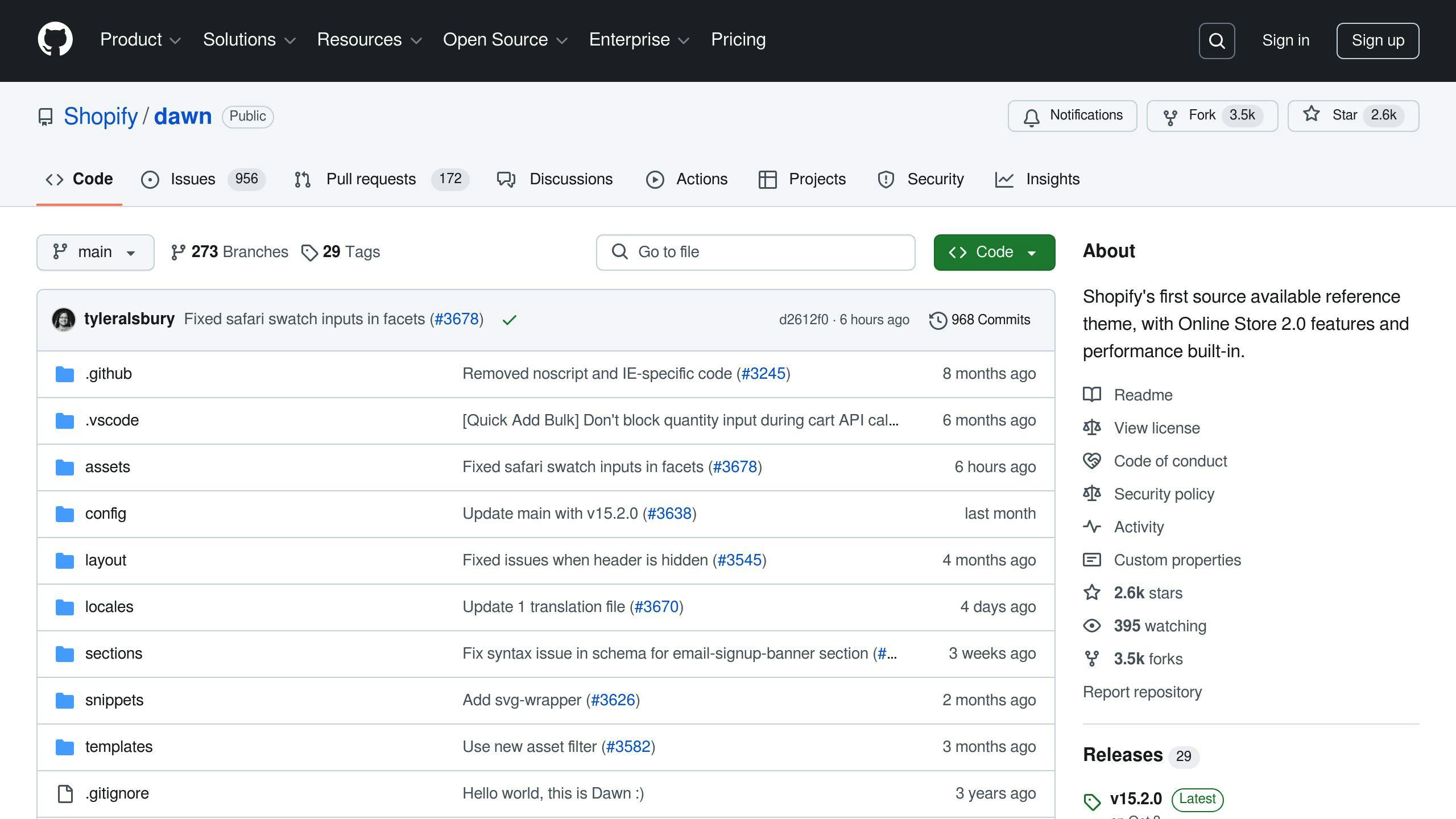Switch to the Insights tab
This screenshot has width=1456, height=819.
coord(1037,179)
